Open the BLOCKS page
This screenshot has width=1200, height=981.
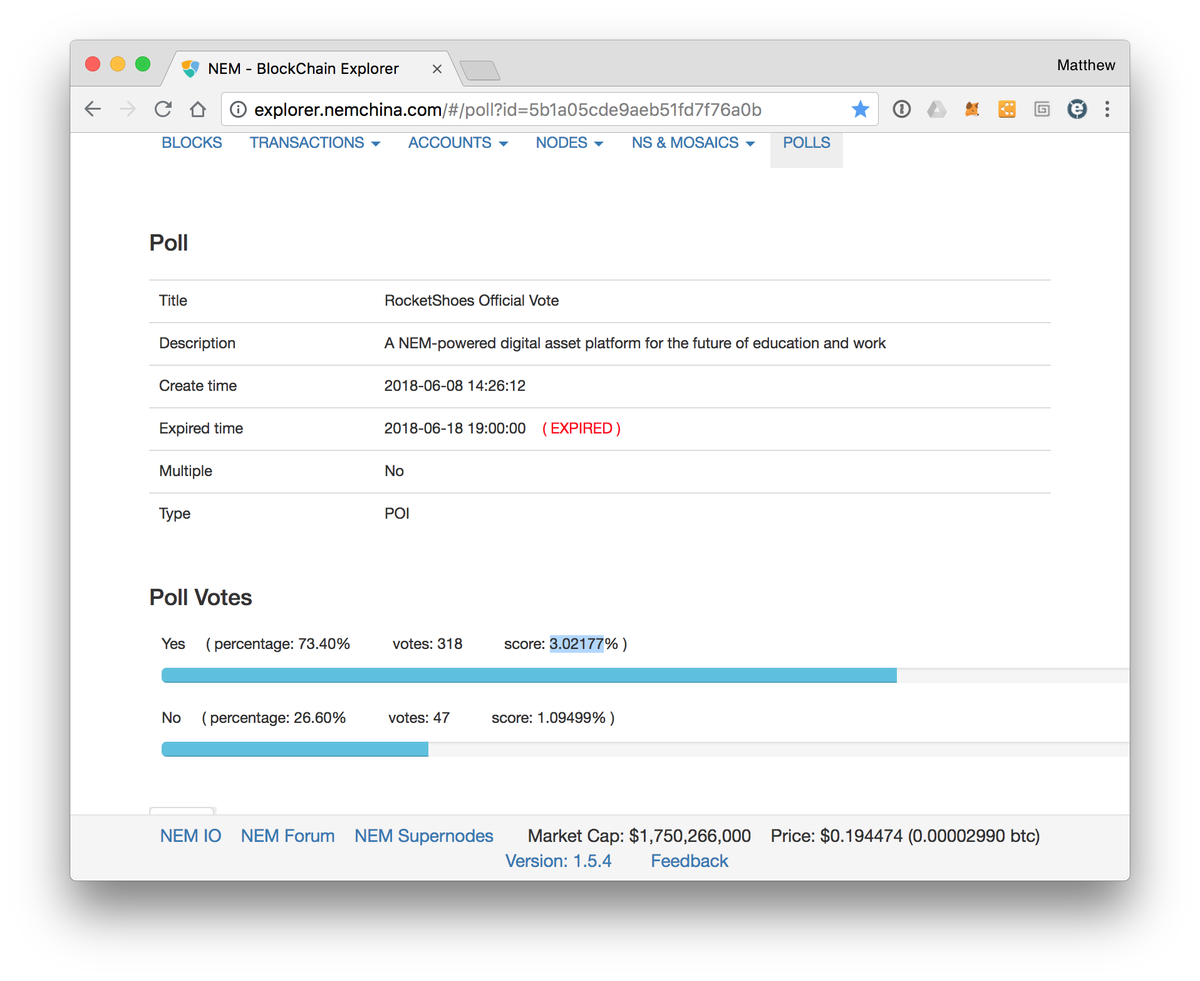point(192,143)
